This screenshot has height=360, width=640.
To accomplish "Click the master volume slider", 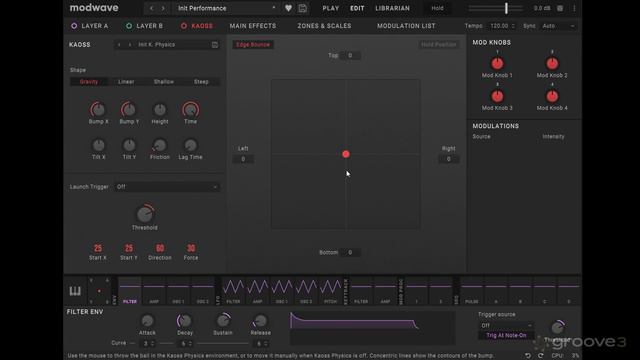I will pyautogui.click(x=496, y=8).
